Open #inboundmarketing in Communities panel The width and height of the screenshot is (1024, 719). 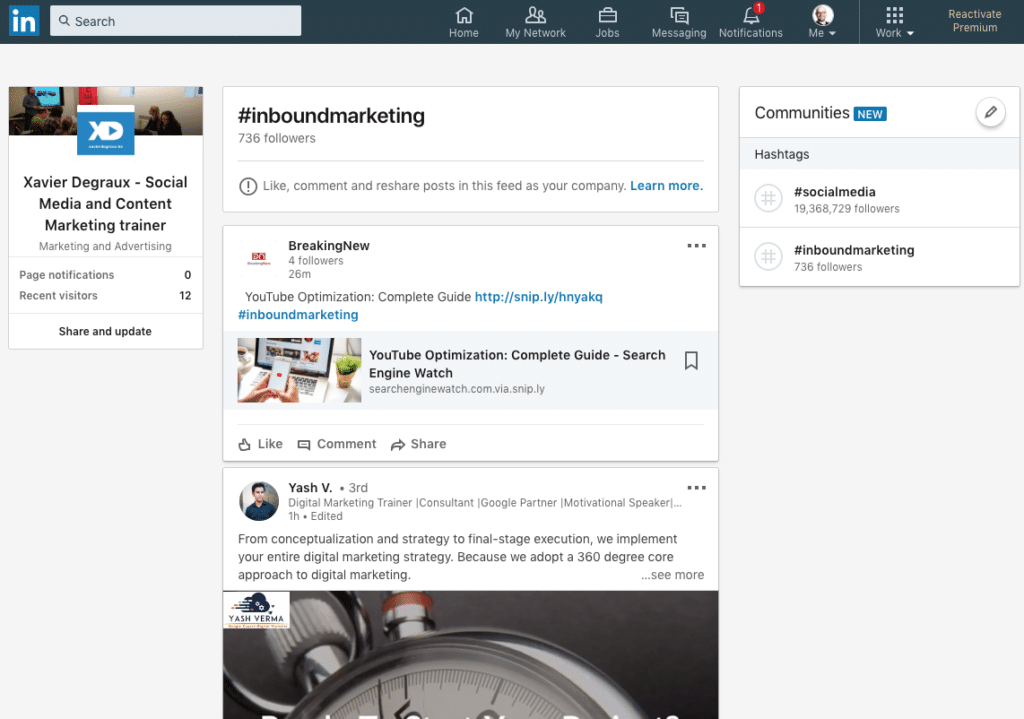[x=854, y=250]
